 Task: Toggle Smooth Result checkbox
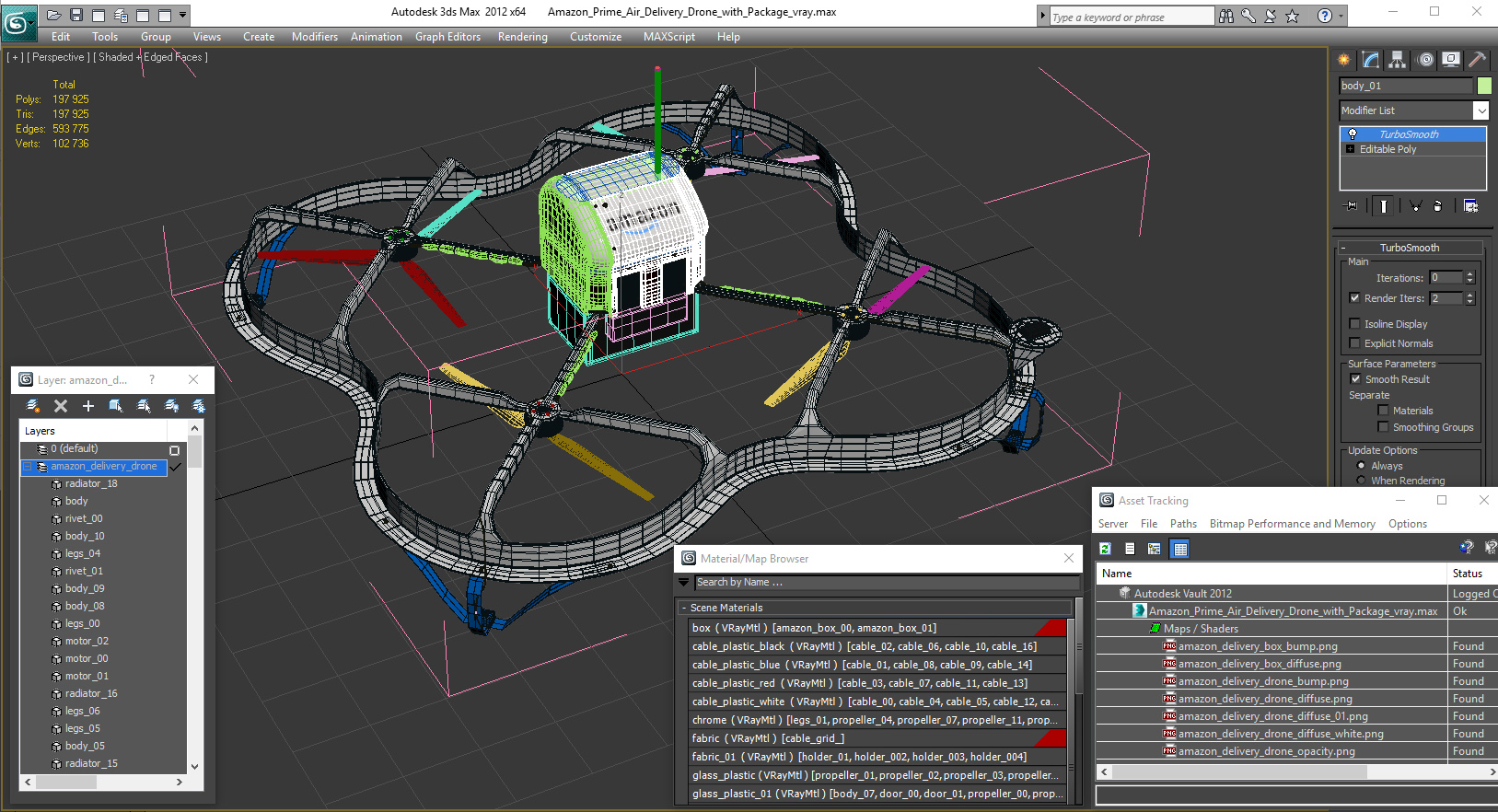pos(1355,379)
